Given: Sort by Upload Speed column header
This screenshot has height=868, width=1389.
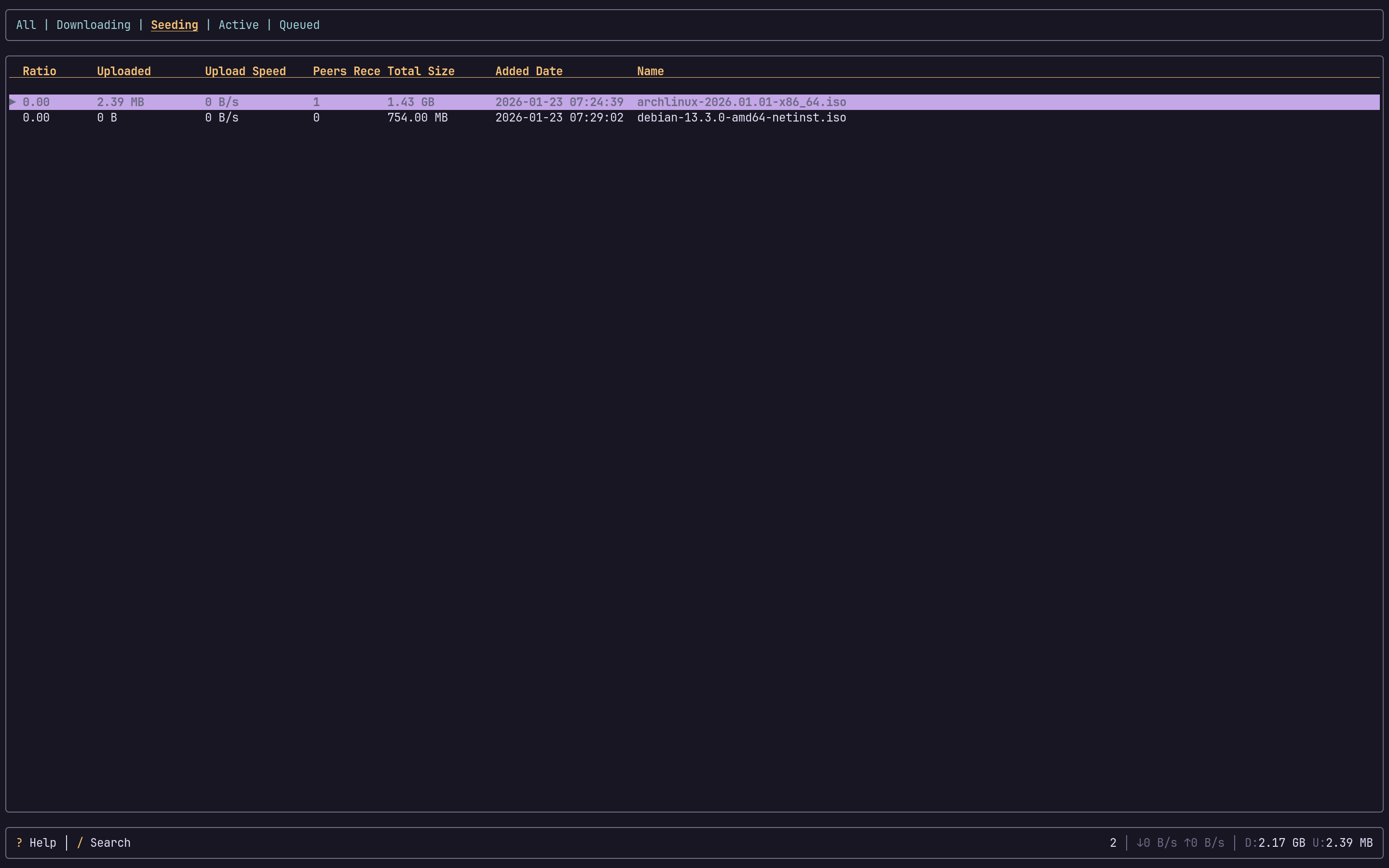Looking at the screenshot, I should click(245, 70).
